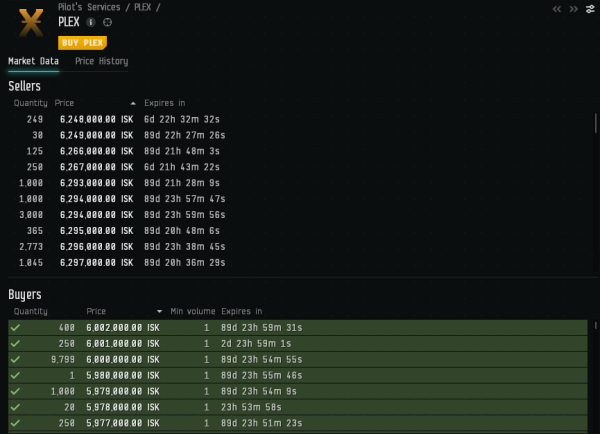Screen dimensions: 600x434
Task: Switch to the Price History tab
Action: tap(101, 61)
